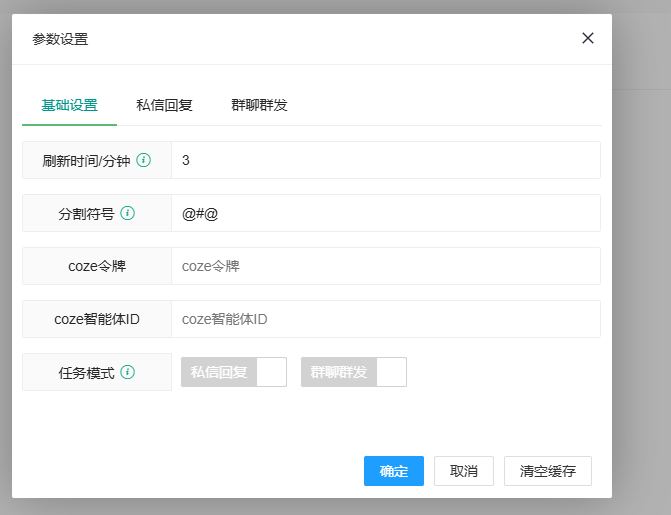The width and height of the screenshot is (671, 515).
Task: Click the coze令牌 label cell
Action: tap(97, 266)
